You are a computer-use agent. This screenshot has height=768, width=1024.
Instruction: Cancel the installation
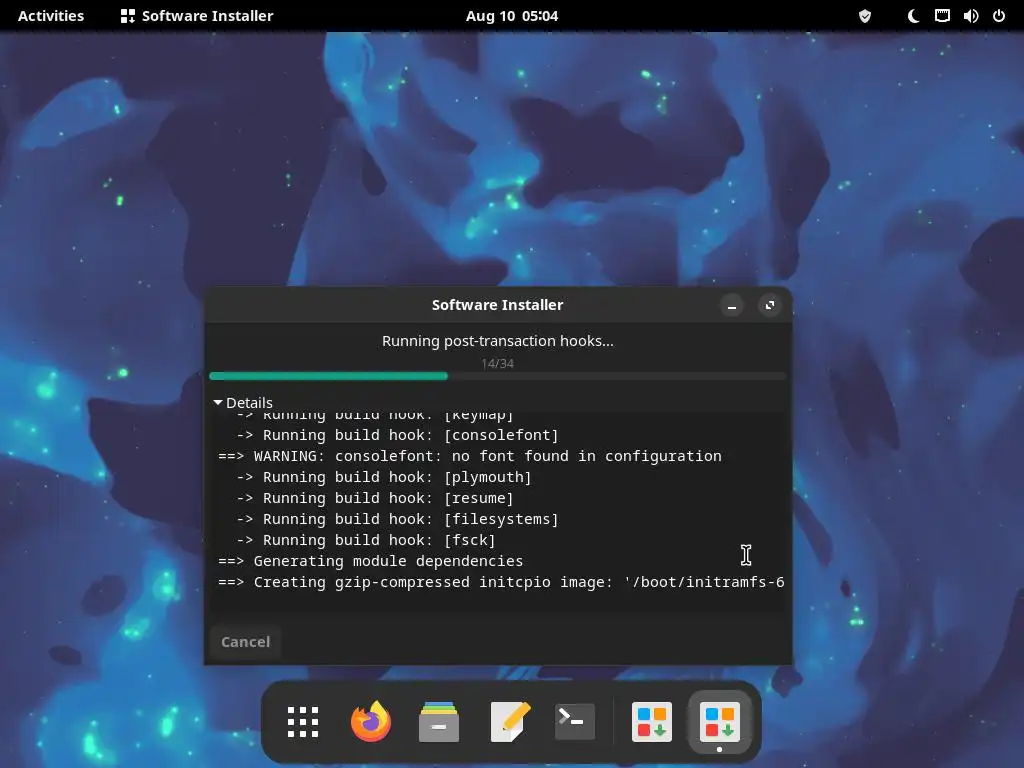point(246,642)
